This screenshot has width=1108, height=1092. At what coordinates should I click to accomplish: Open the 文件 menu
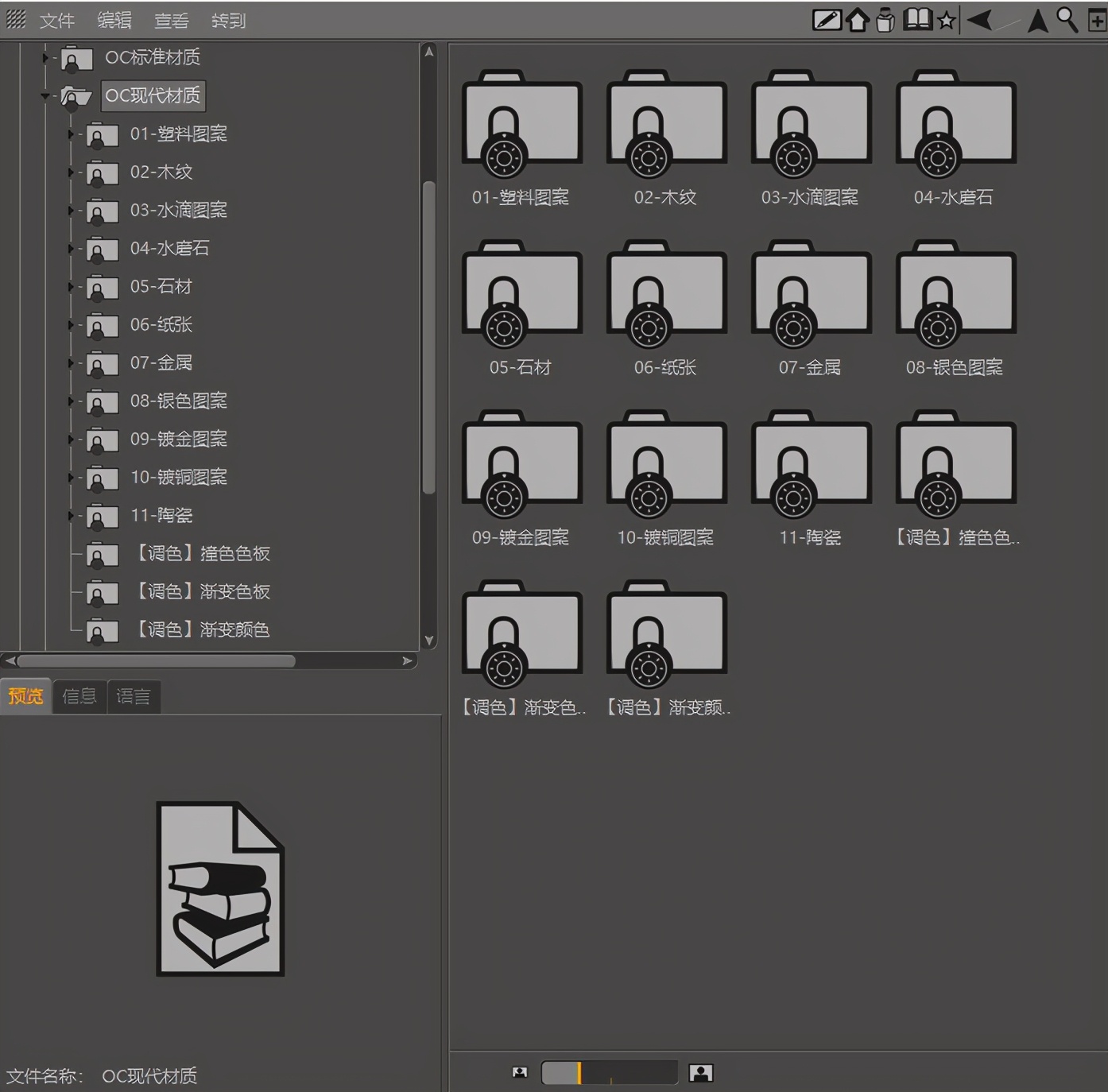[56, 21]
